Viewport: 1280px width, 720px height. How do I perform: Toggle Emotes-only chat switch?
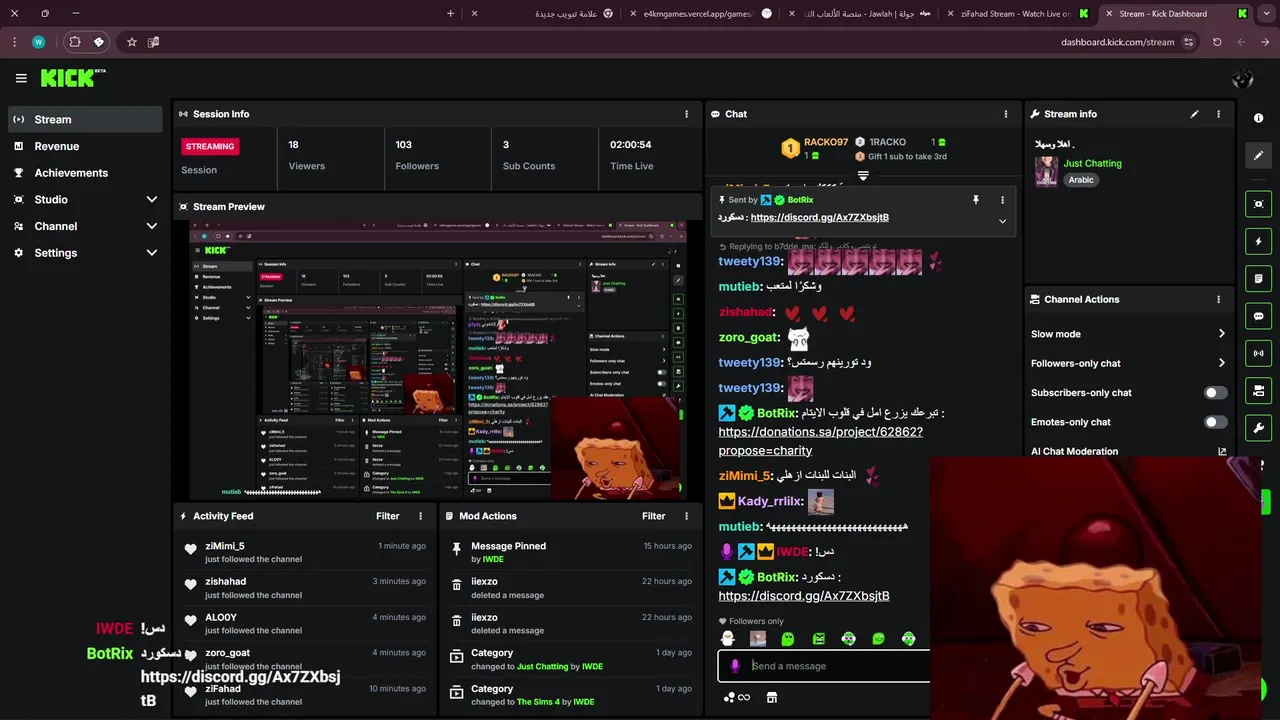click(1215, 422)
